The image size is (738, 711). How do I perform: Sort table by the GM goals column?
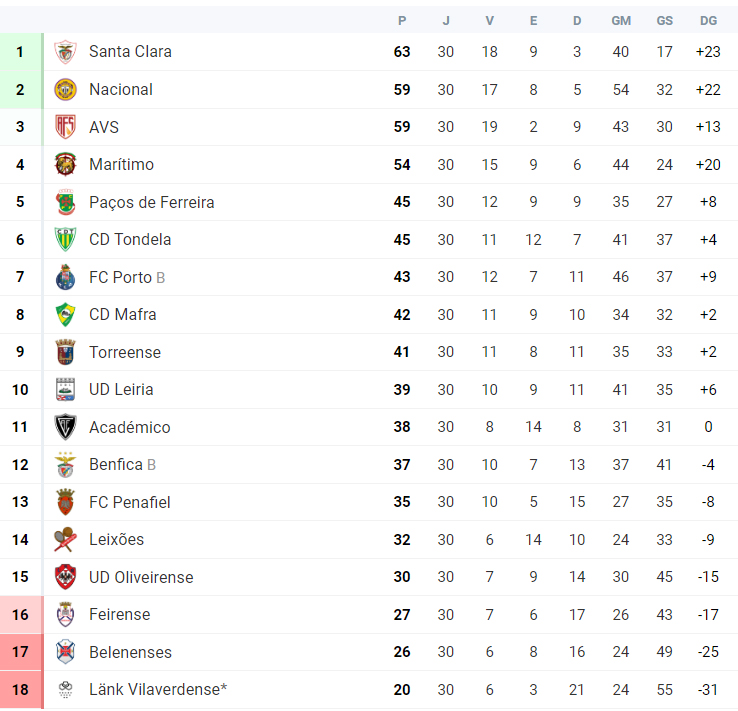[621, 21]
